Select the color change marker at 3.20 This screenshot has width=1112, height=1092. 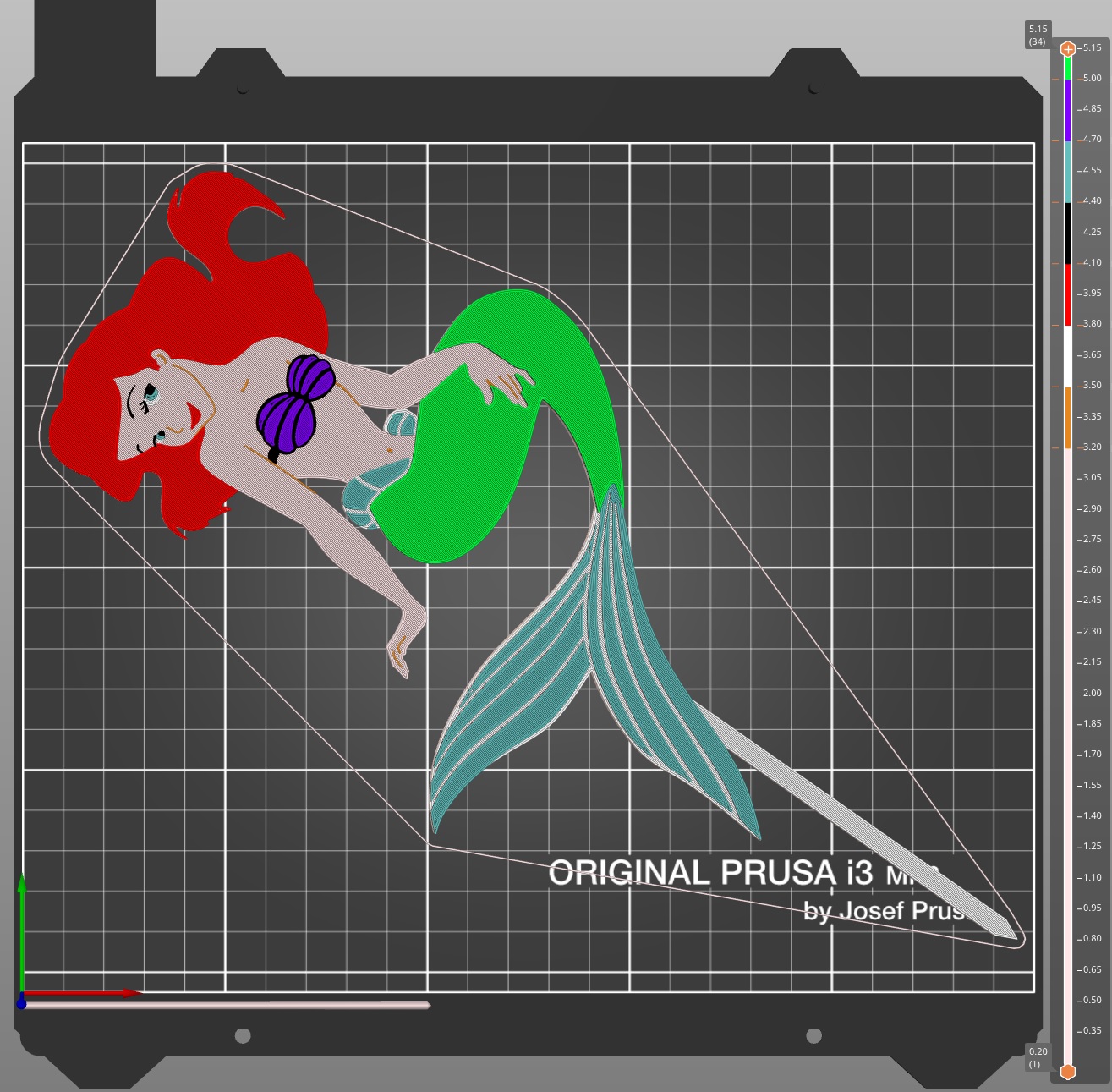tap(1055, 447)
